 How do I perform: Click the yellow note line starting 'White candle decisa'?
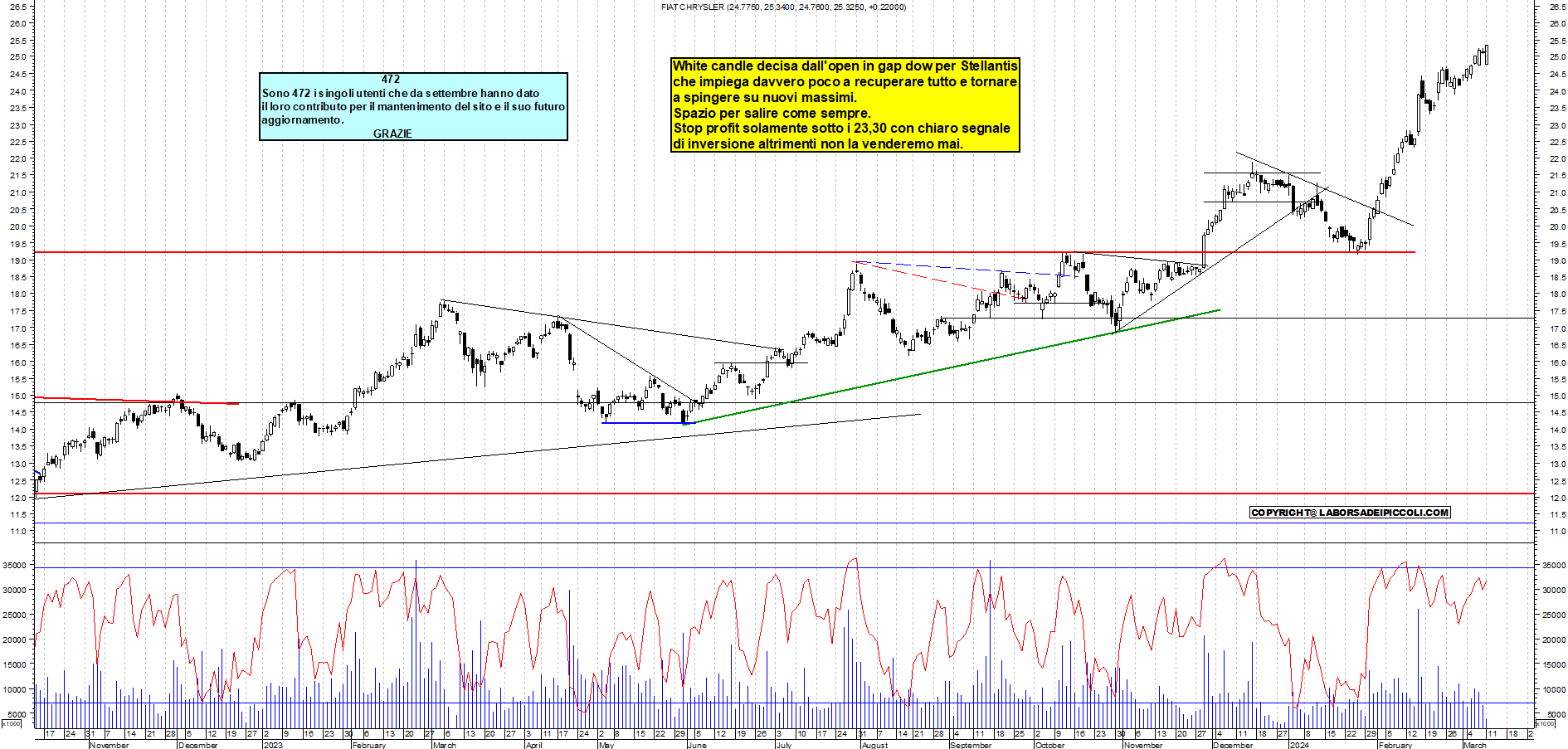[x=845, y=66]
